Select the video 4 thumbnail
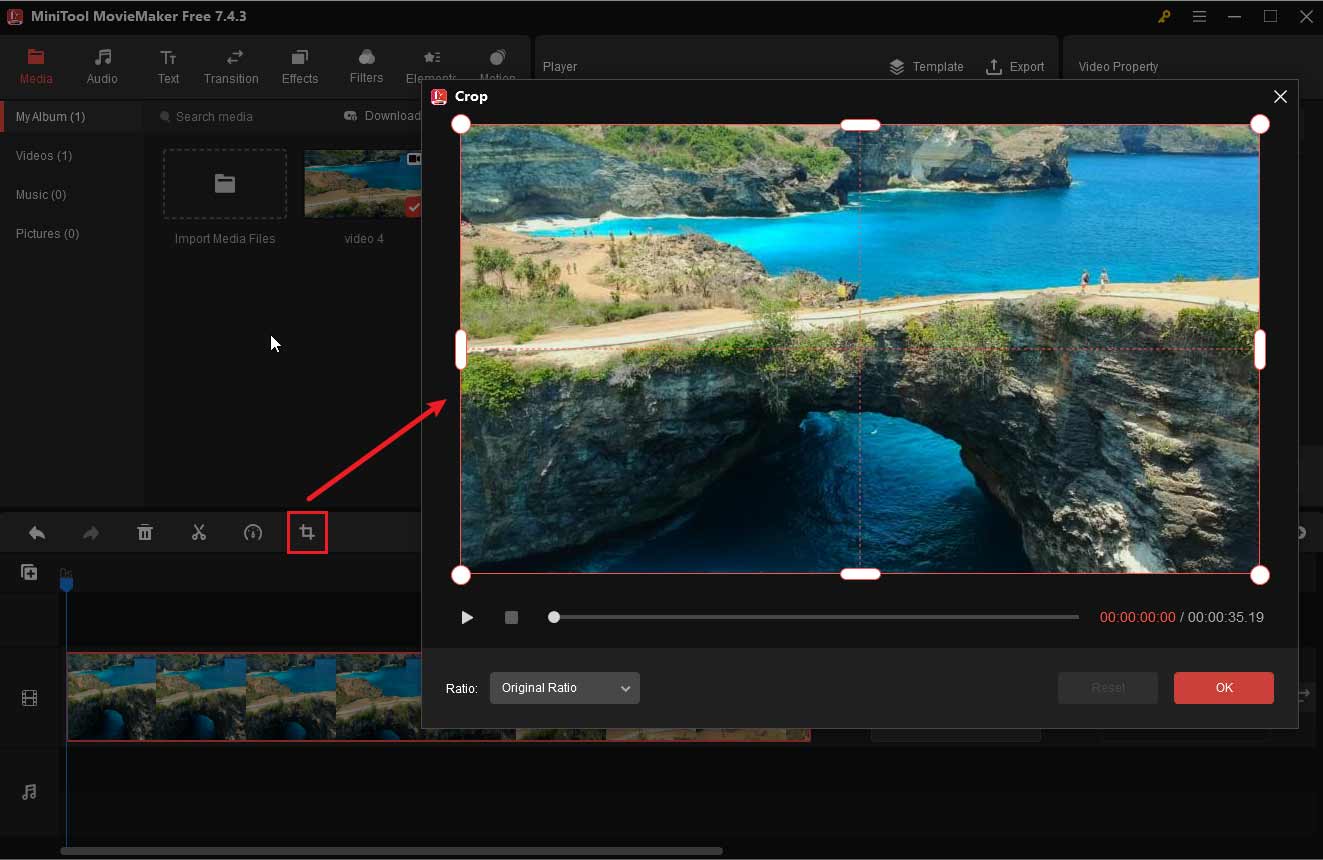The image size is (1323, 860). [x=363, y=184]
